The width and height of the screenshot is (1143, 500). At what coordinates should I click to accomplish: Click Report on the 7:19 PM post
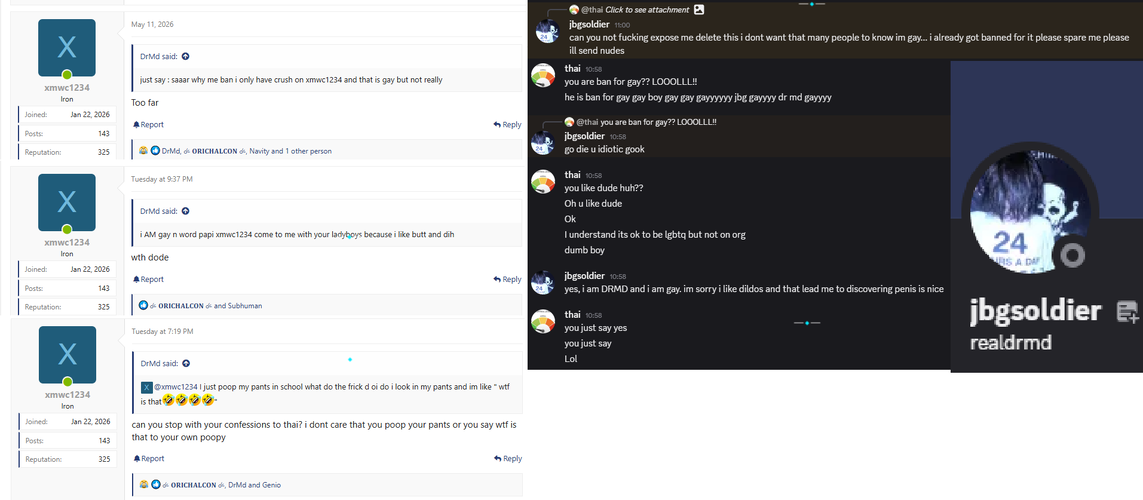pyautogui.click(x=148, y=458)
